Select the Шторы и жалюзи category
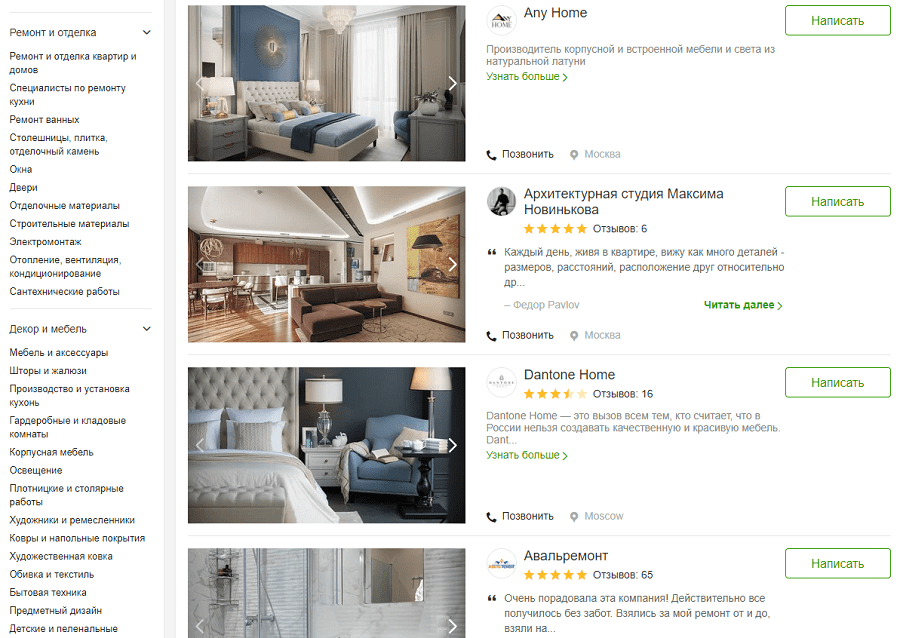This screenshot has height=638, width=900. click(48, 371)
